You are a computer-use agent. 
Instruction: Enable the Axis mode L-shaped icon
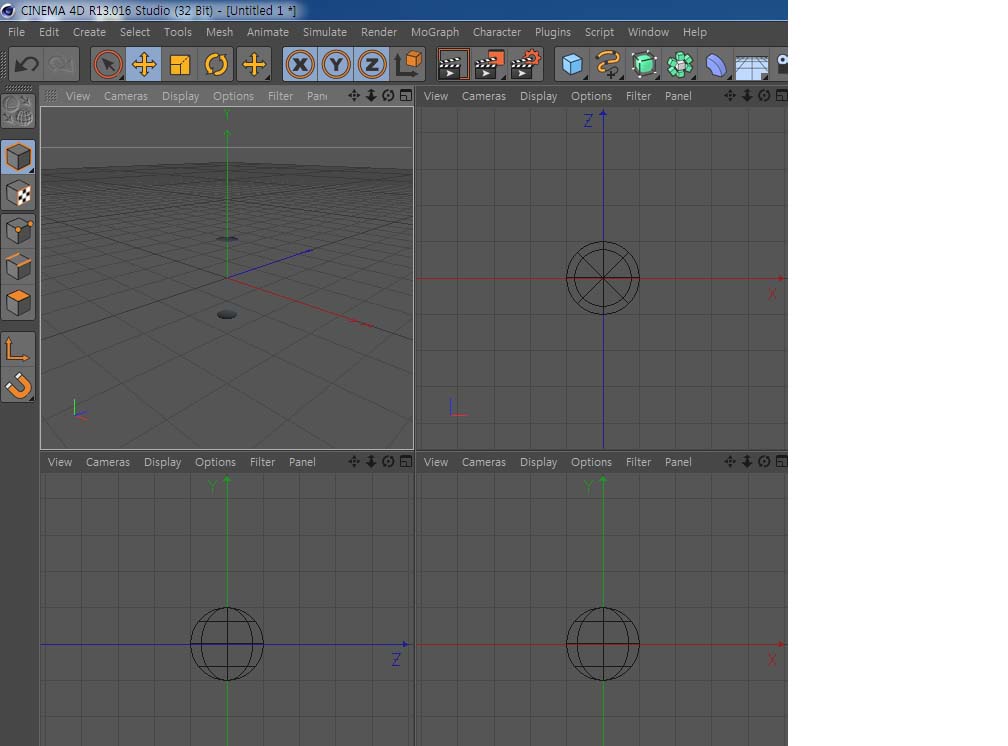pos(18,350)
